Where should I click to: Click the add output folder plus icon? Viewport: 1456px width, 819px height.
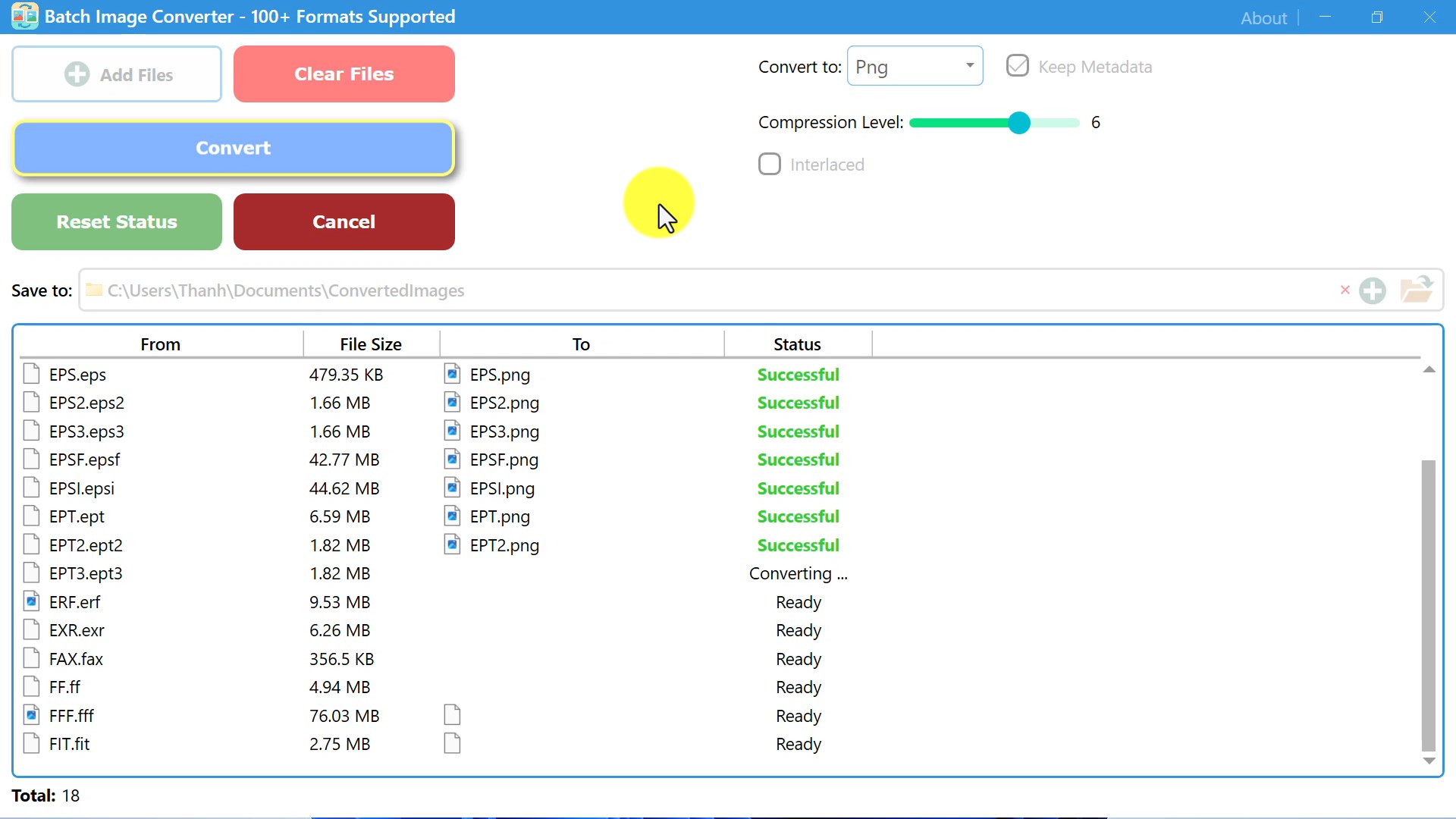point(1372,290)
